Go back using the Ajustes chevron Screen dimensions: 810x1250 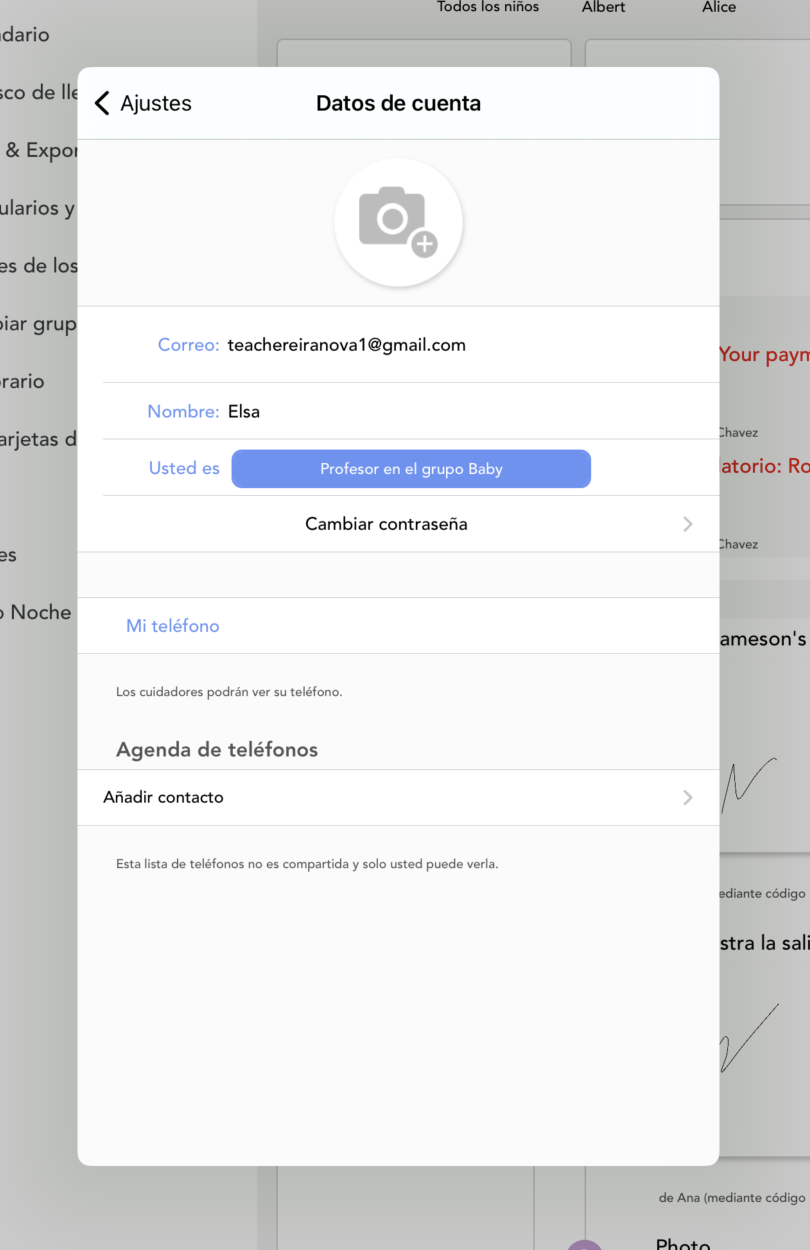pos(102,103)
